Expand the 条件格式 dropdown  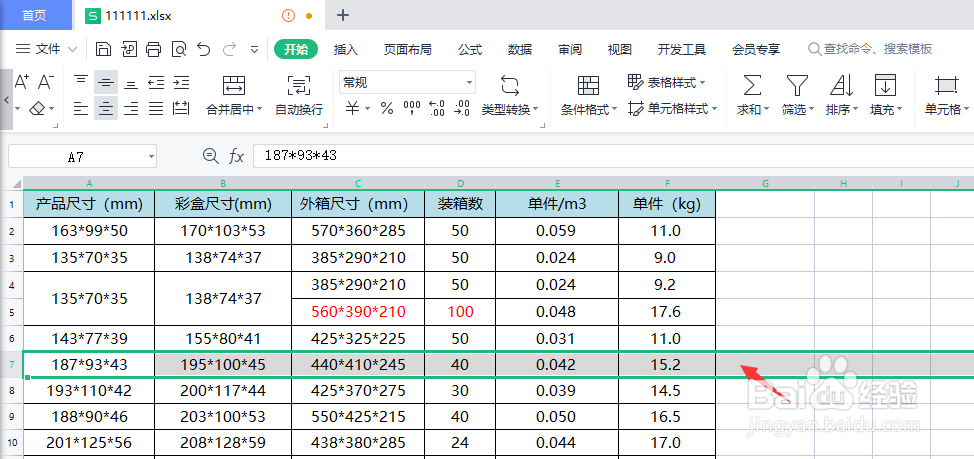tap(614, 109)
